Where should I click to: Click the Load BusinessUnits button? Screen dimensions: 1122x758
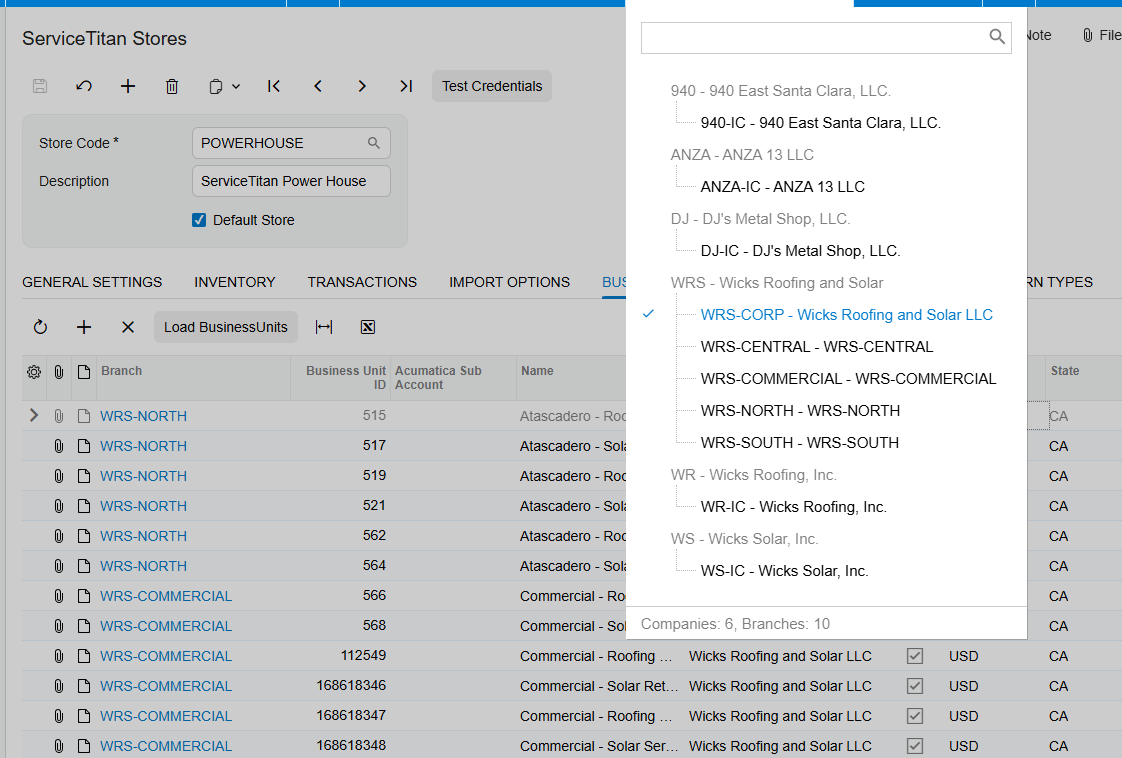pyautogui.click(x=225, y=327)
